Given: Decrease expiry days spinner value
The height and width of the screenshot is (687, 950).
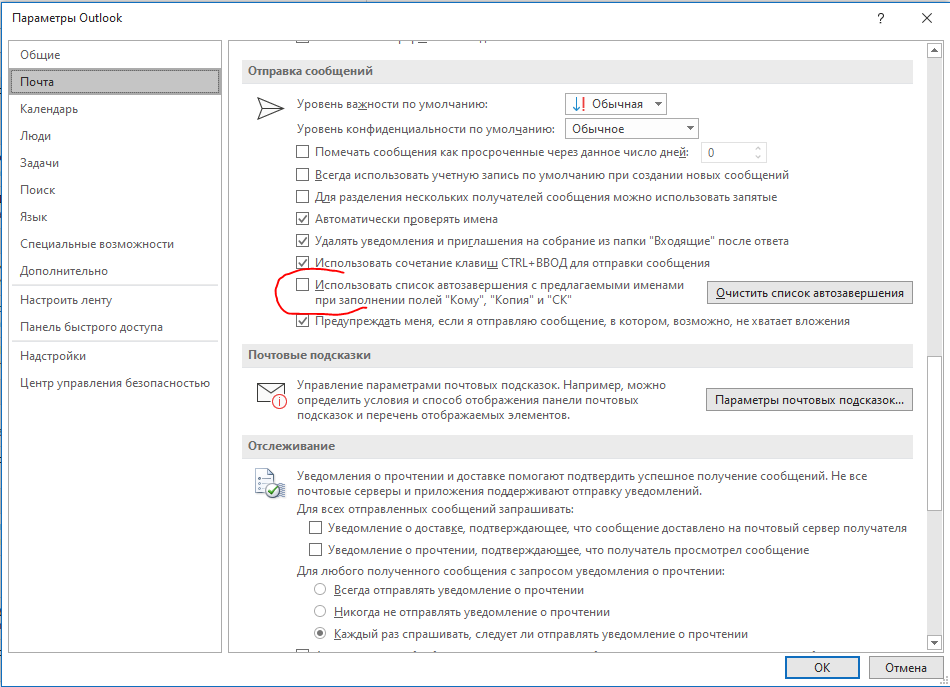Looking at the screenshot, I should (x=758, y=157).
